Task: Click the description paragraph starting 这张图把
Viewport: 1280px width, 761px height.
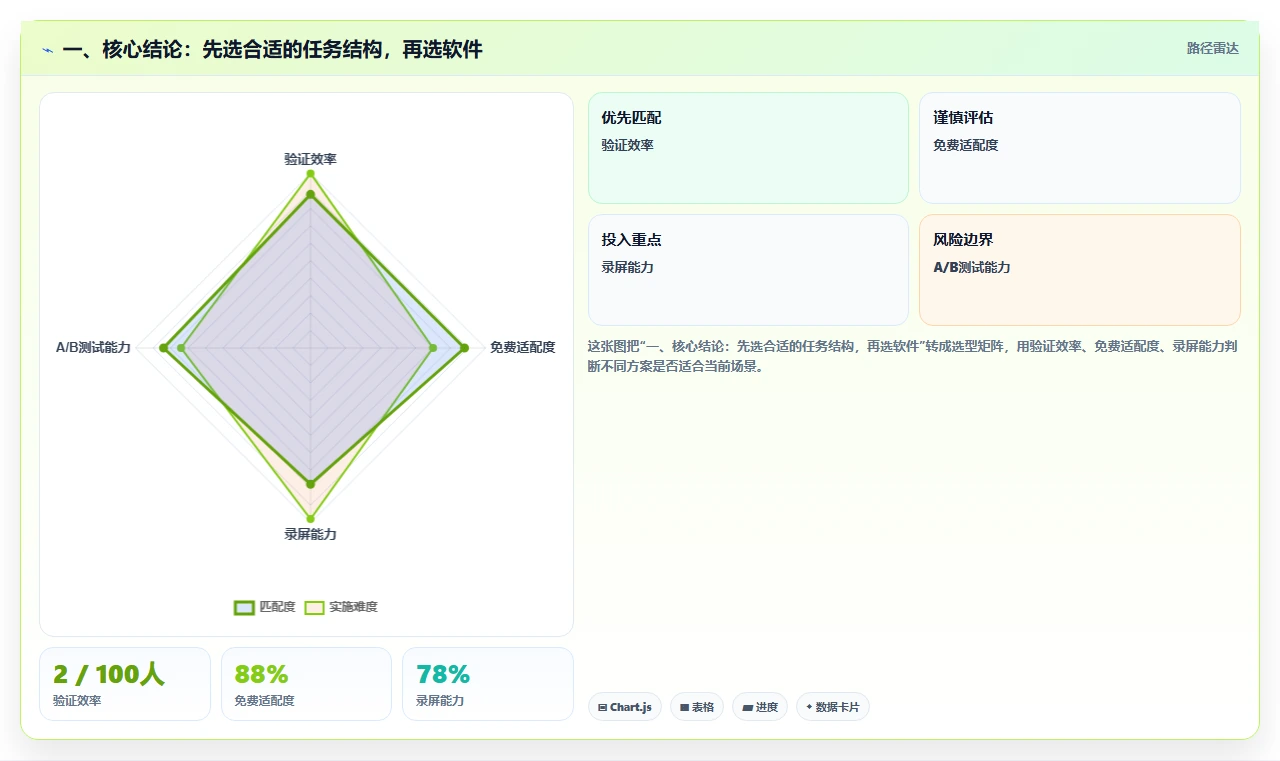Action: tap(913, 356)
